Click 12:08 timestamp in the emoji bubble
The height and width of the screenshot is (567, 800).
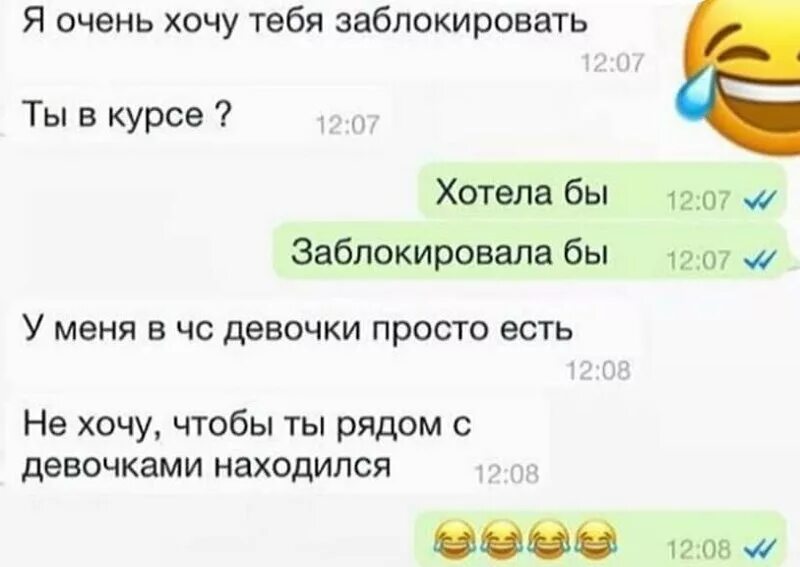(x=699, y=549)
